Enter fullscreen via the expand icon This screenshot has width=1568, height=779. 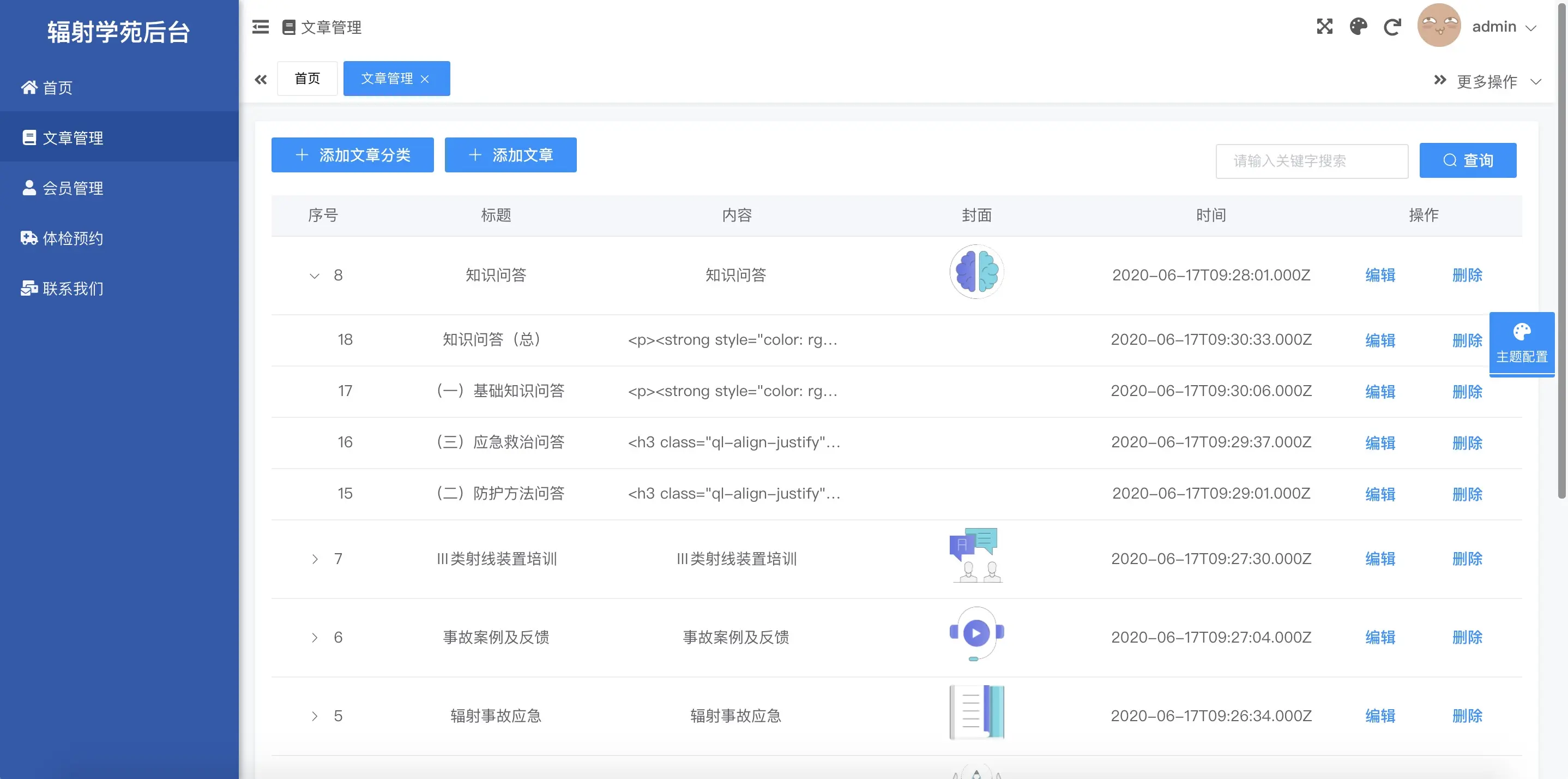pyautogui.click(x=1324, y=27)
